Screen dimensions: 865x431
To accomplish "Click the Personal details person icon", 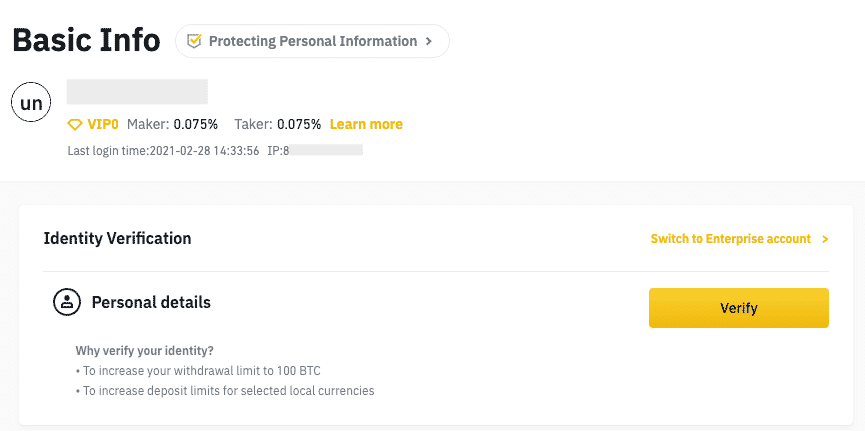I will click(x=67, y=302).
